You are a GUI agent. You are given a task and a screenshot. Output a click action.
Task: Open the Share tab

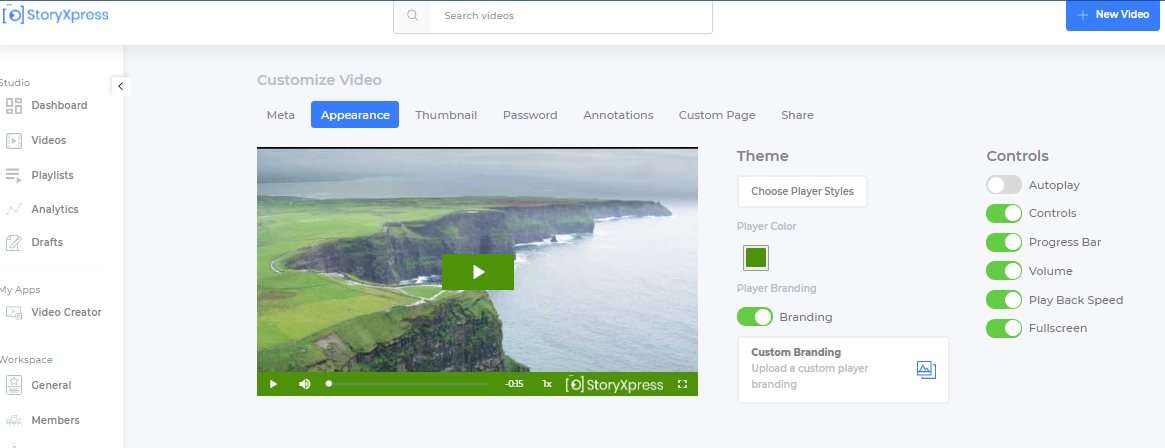coord(797,115)
